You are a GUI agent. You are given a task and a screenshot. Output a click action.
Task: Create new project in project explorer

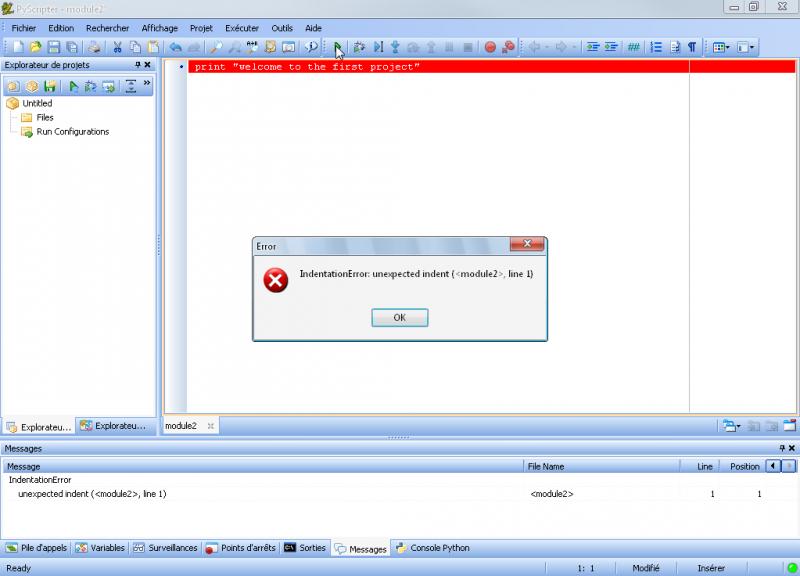point(13,86)
